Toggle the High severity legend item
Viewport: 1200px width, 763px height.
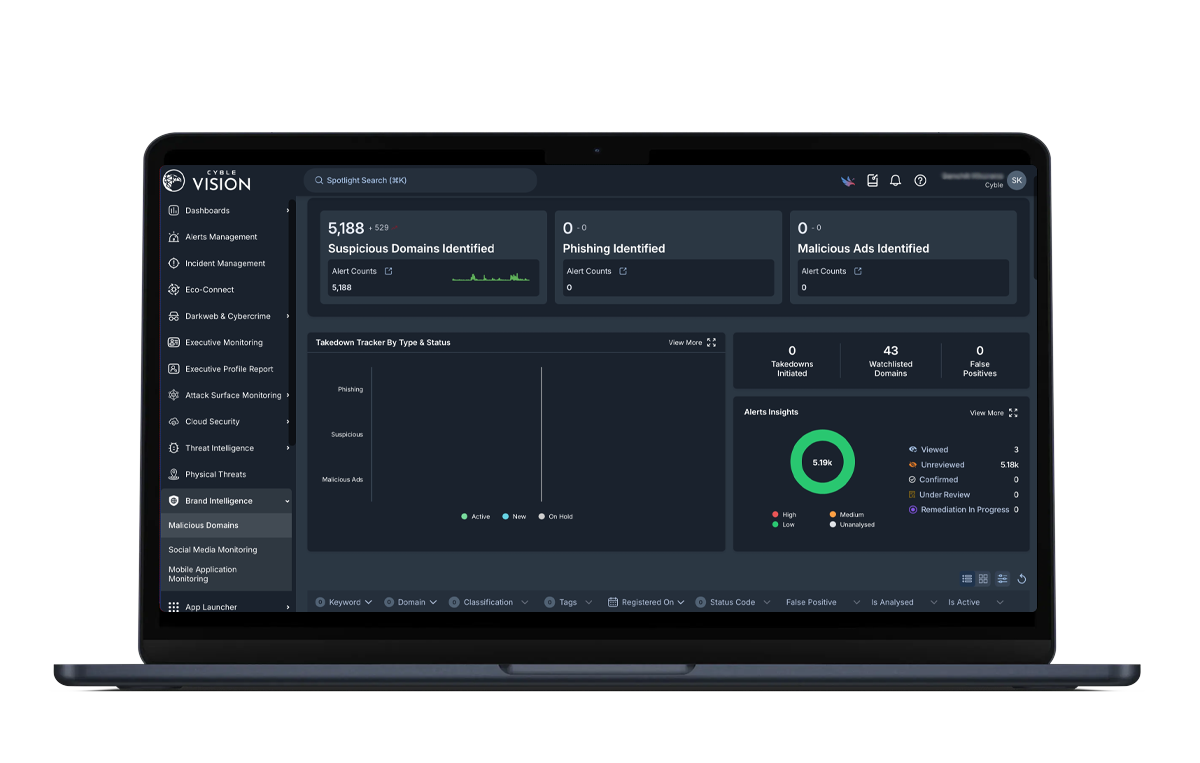click(784, 515)
